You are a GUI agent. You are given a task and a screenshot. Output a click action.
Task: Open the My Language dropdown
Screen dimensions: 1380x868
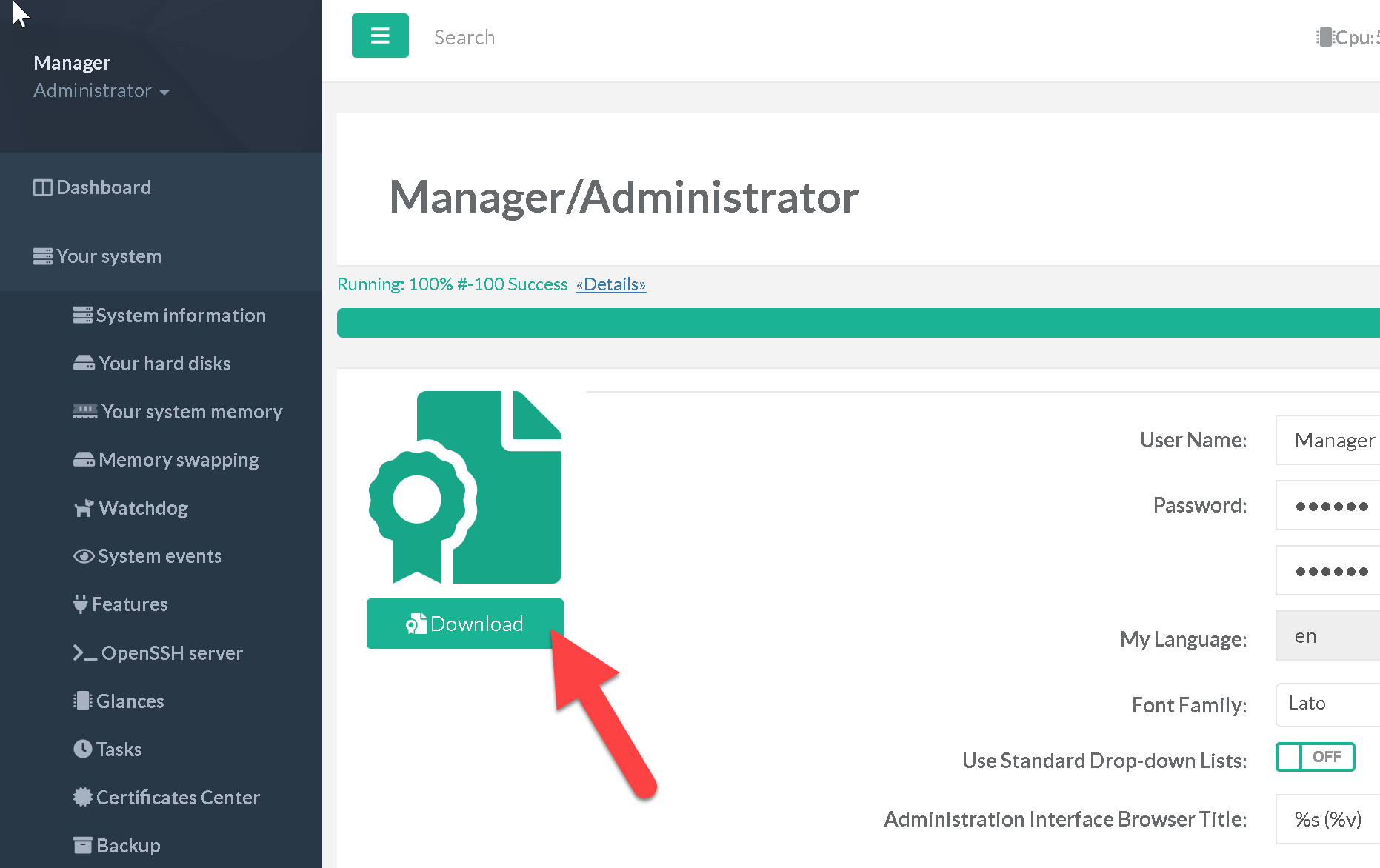(x=1327, y=636)
